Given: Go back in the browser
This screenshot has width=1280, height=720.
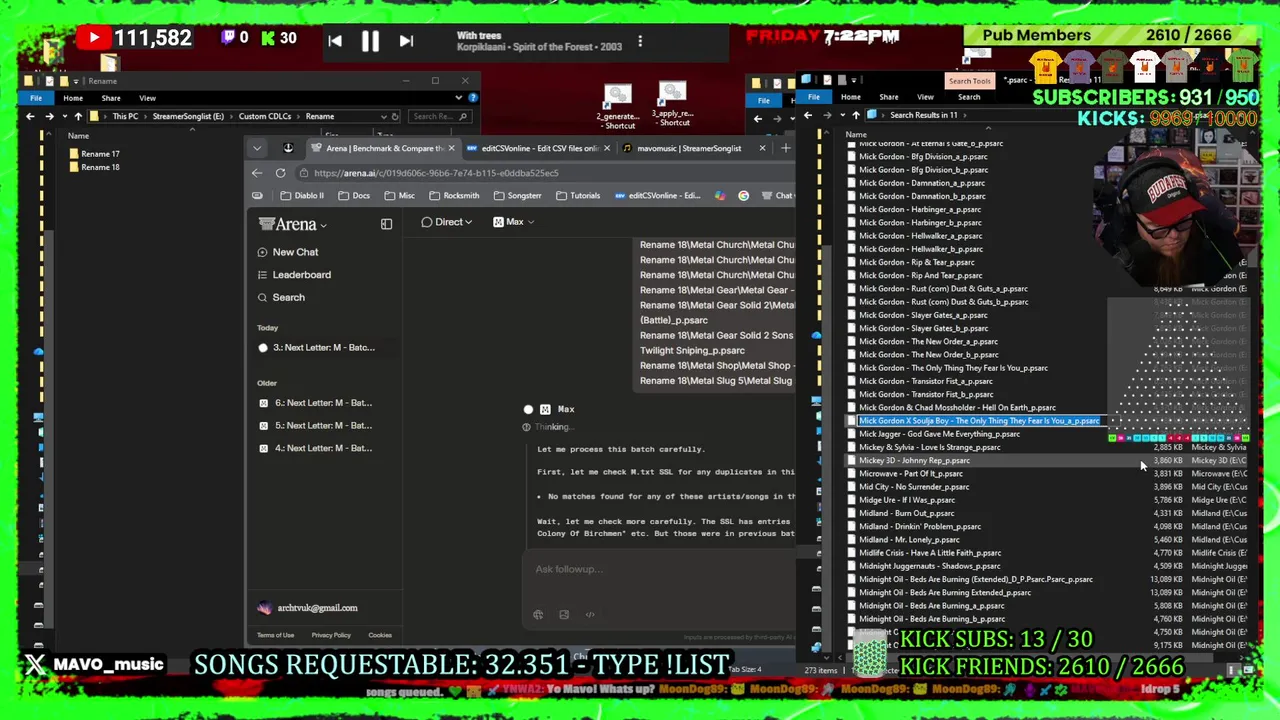Looking at the screenshot, I should tap(257, 173).
